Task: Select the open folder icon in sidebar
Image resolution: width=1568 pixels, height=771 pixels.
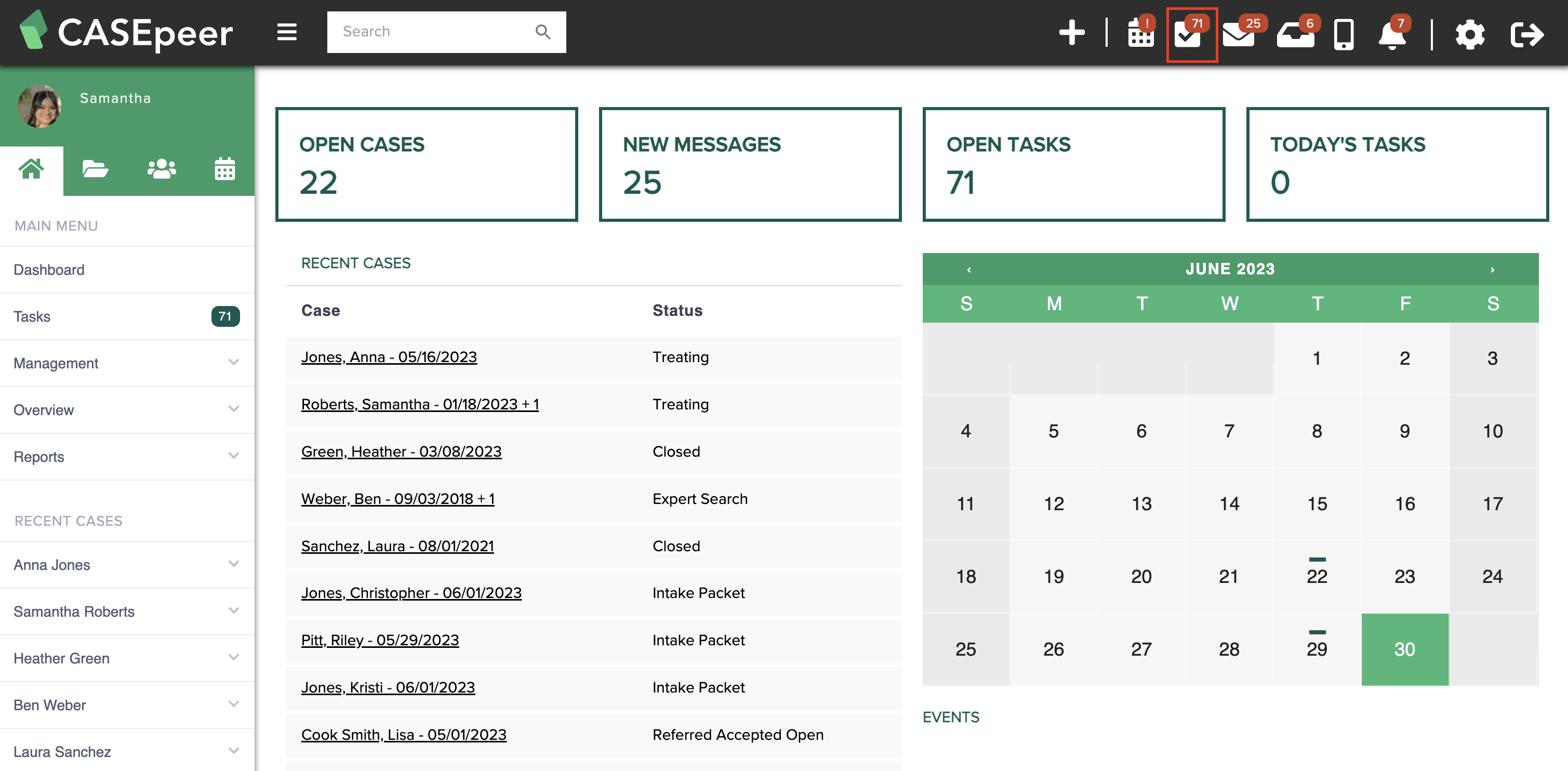Action: [95, 169]
